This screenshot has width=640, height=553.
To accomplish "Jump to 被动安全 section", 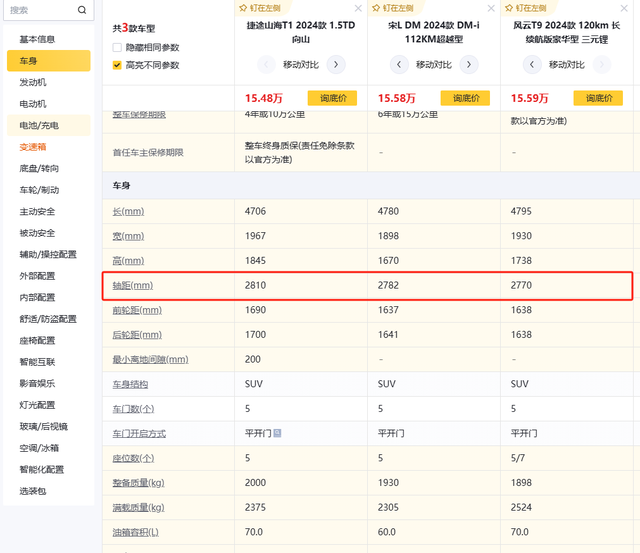I will point(37,233).
